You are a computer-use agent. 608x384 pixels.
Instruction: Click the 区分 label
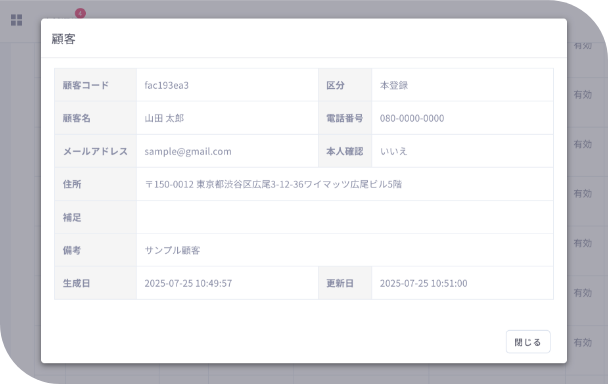(335, 85)
